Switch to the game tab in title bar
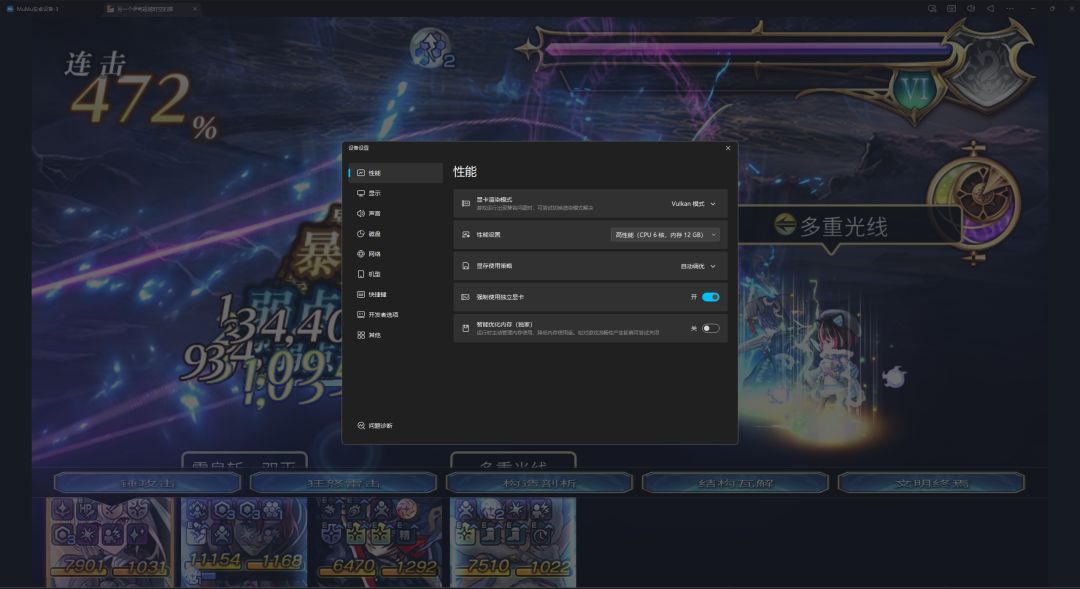The height and width of the screenshot is (589, 1080). [147, 9]
